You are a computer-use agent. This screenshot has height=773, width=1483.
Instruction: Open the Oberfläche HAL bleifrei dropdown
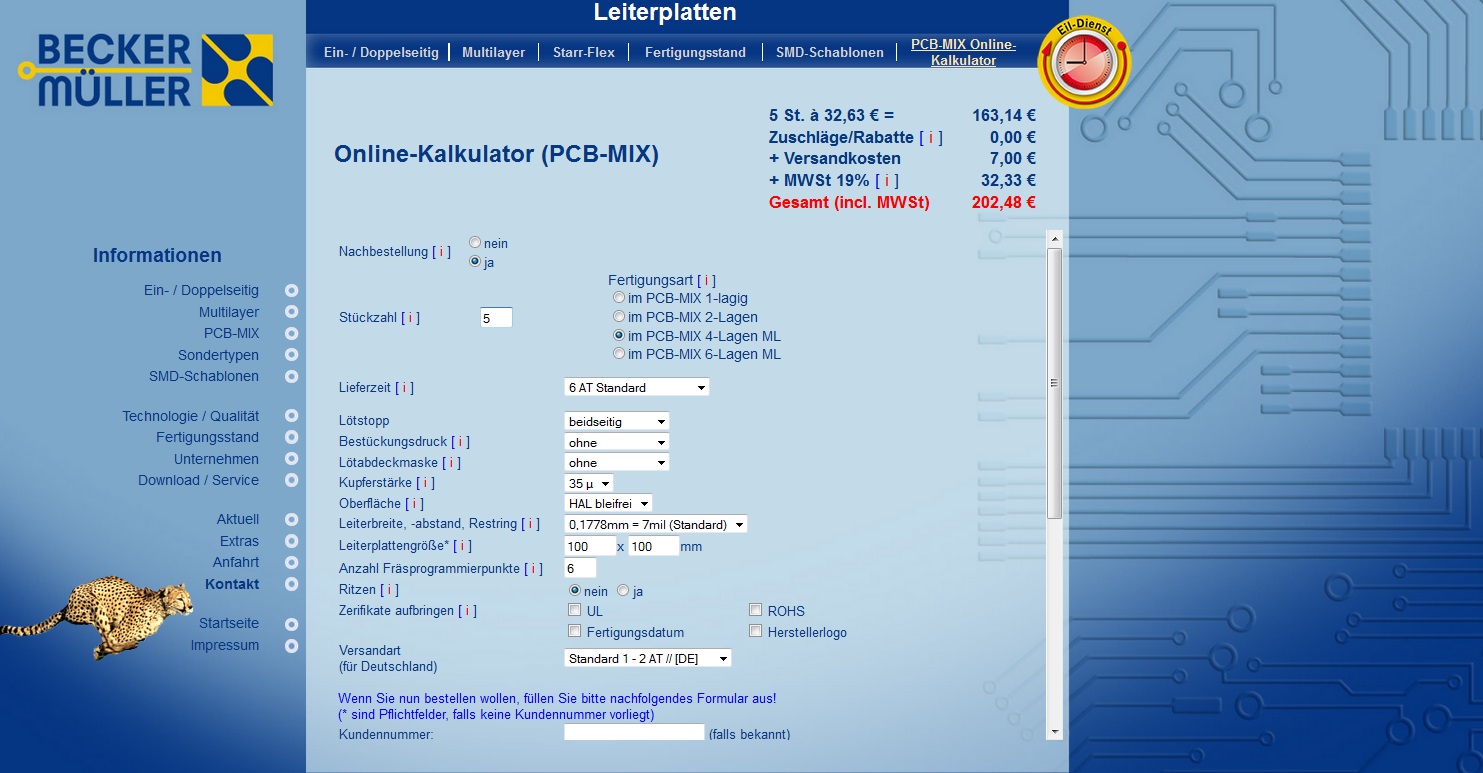[x=609, y=504]
